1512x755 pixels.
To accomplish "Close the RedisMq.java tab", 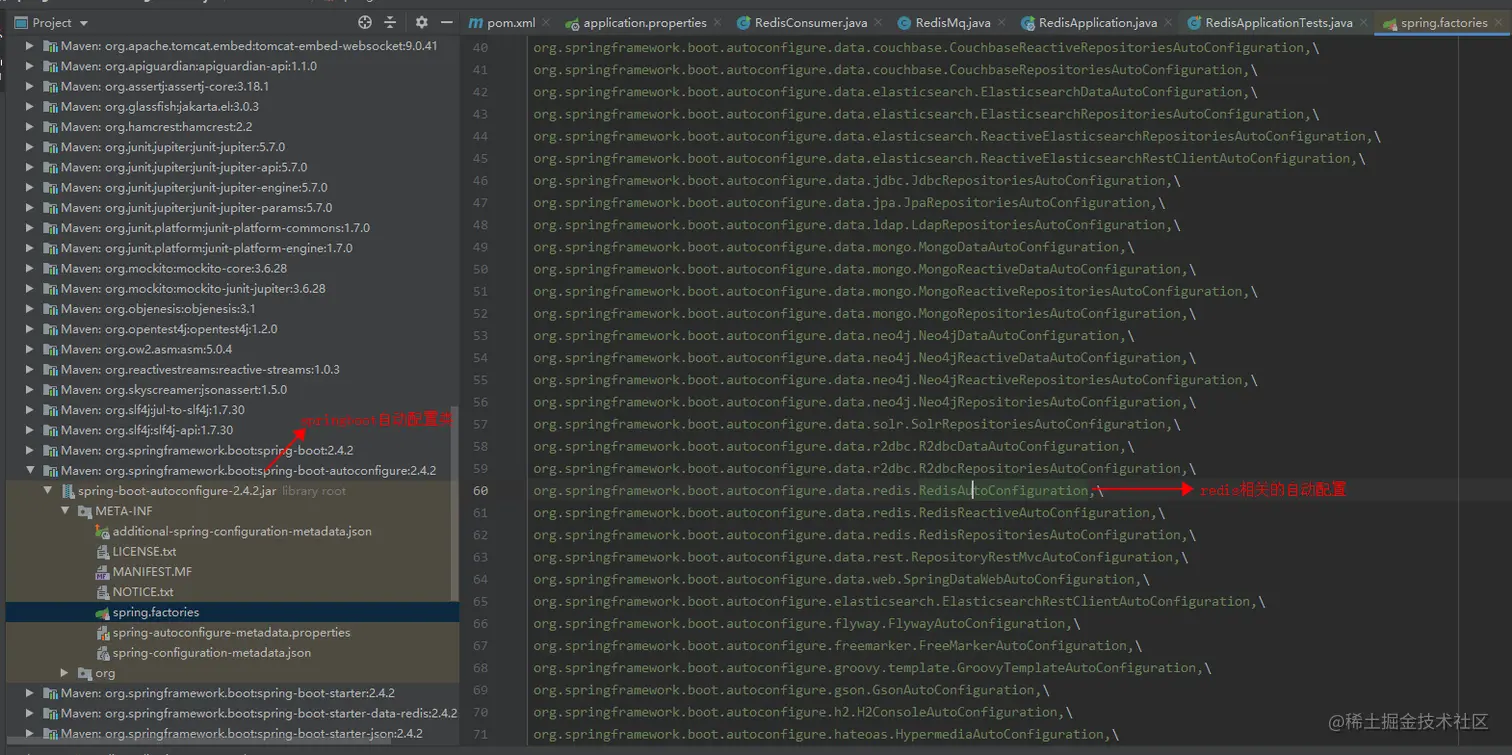I will tap(1002, 23).
